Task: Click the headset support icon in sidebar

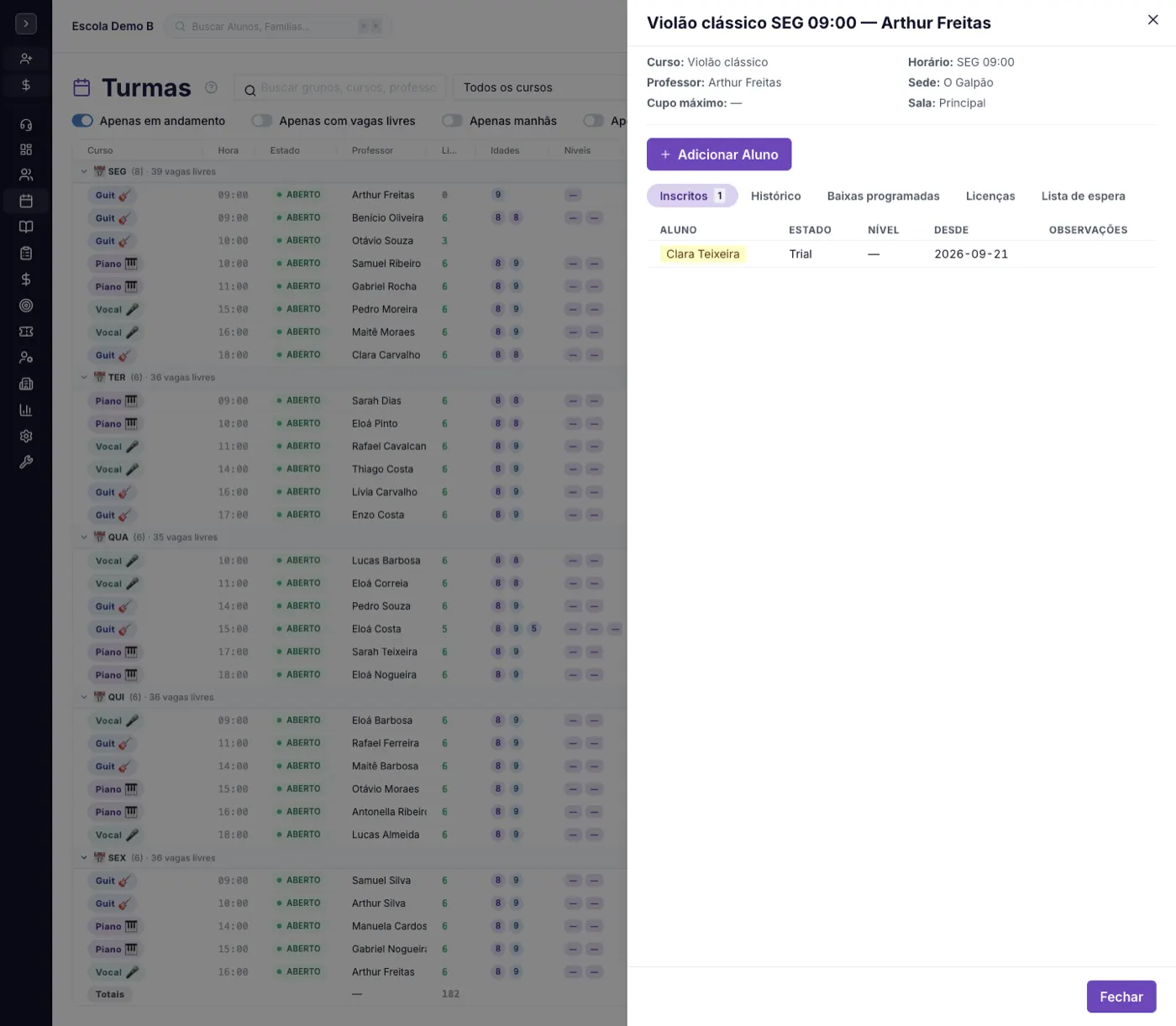Action: [x=26, y=124]
